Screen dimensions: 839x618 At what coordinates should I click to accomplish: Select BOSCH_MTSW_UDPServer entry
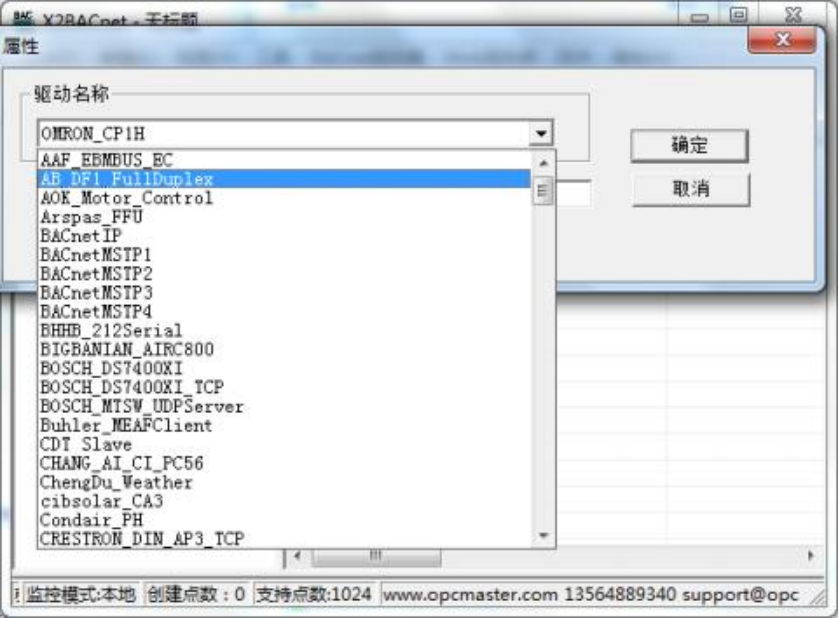(284, 406)
